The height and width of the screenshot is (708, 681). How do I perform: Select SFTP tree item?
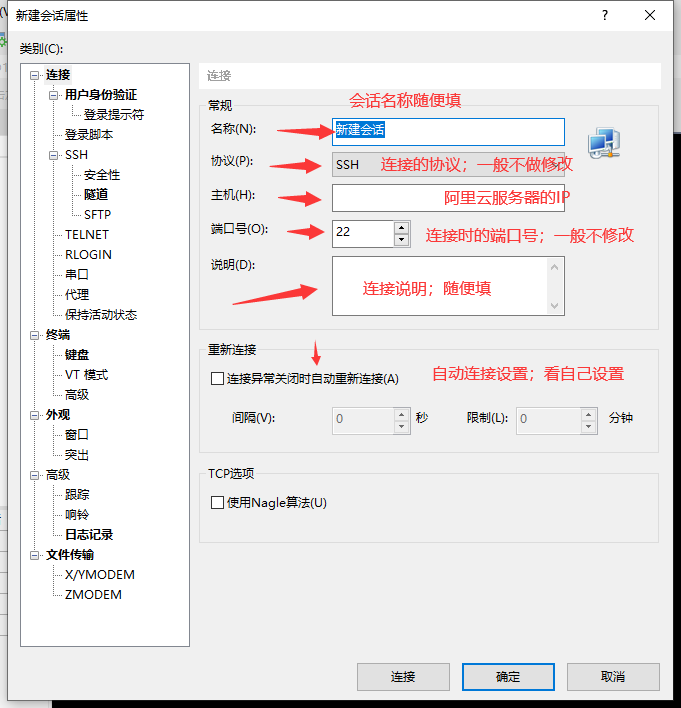98,214
